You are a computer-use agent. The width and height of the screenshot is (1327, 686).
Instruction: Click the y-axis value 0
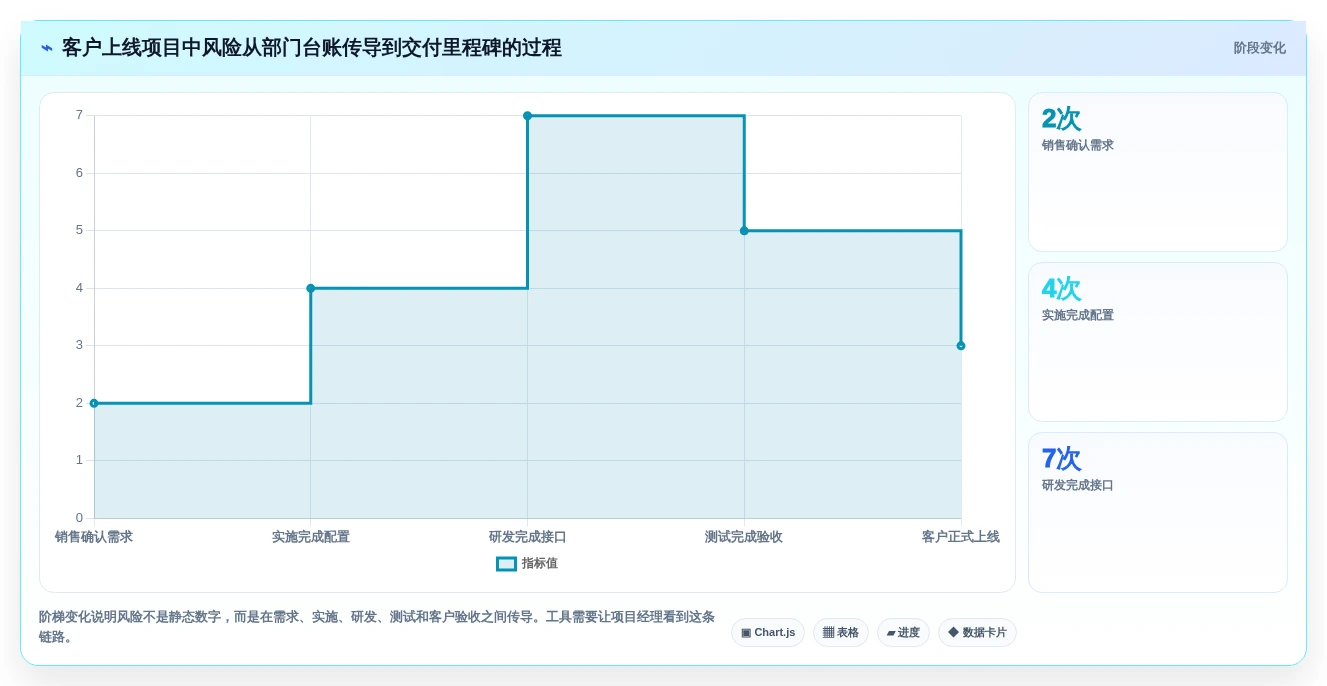[79, 518]
